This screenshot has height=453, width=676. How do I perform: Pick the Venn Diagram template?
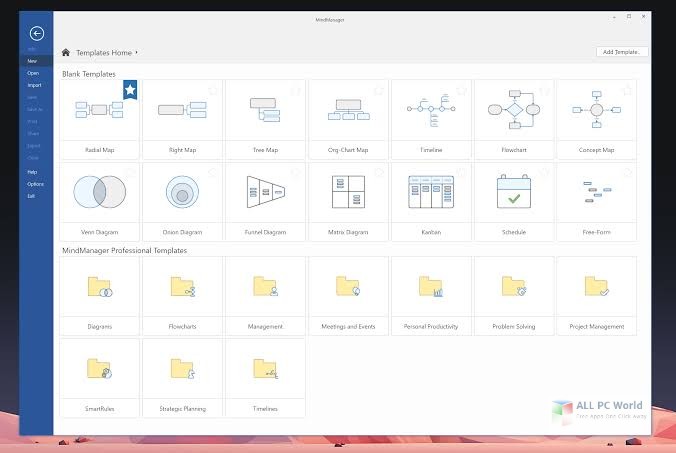[x=100, y=201]
